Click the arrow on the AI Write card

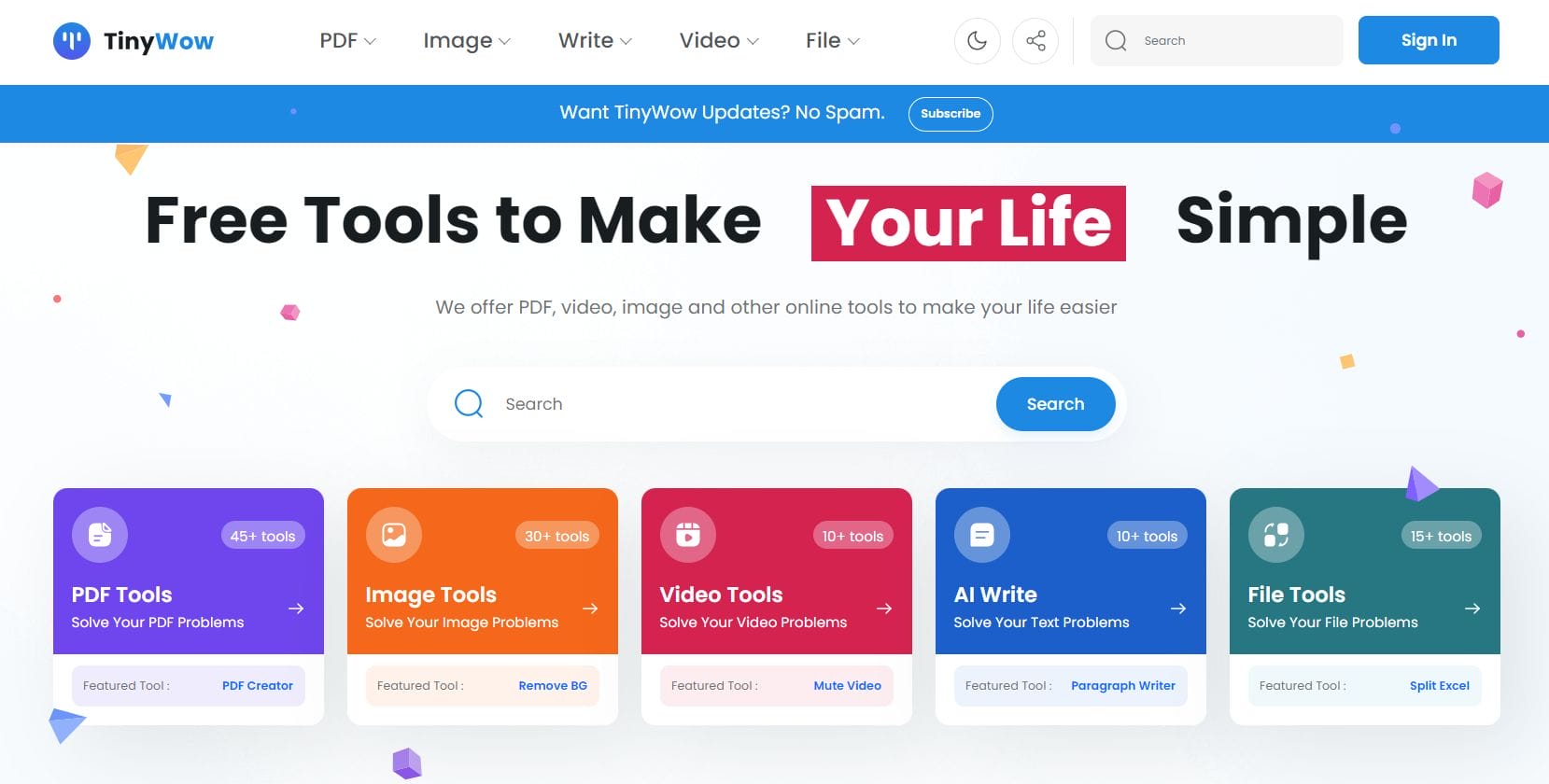pyautogui.click(x=1178, y=609)
